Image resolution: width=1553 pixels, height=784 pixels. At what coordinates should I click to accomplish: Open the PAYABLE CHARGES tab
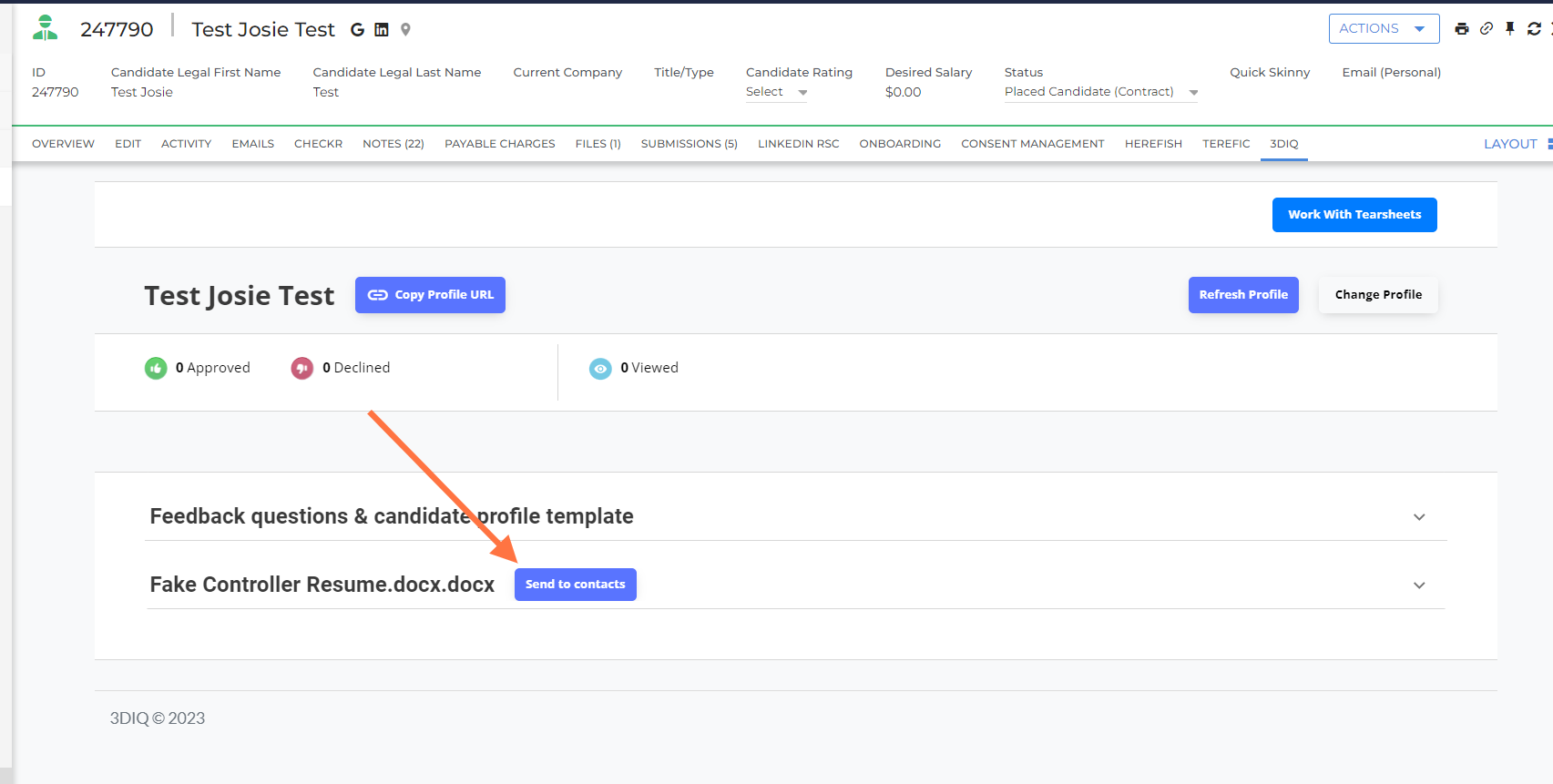[x=499, y=144]
